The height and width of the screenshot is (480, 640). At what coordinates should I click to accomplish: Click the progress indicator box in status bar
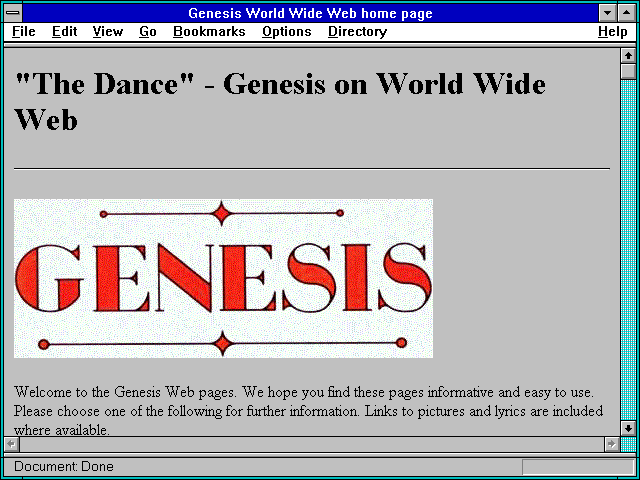(x=578, y=467)
